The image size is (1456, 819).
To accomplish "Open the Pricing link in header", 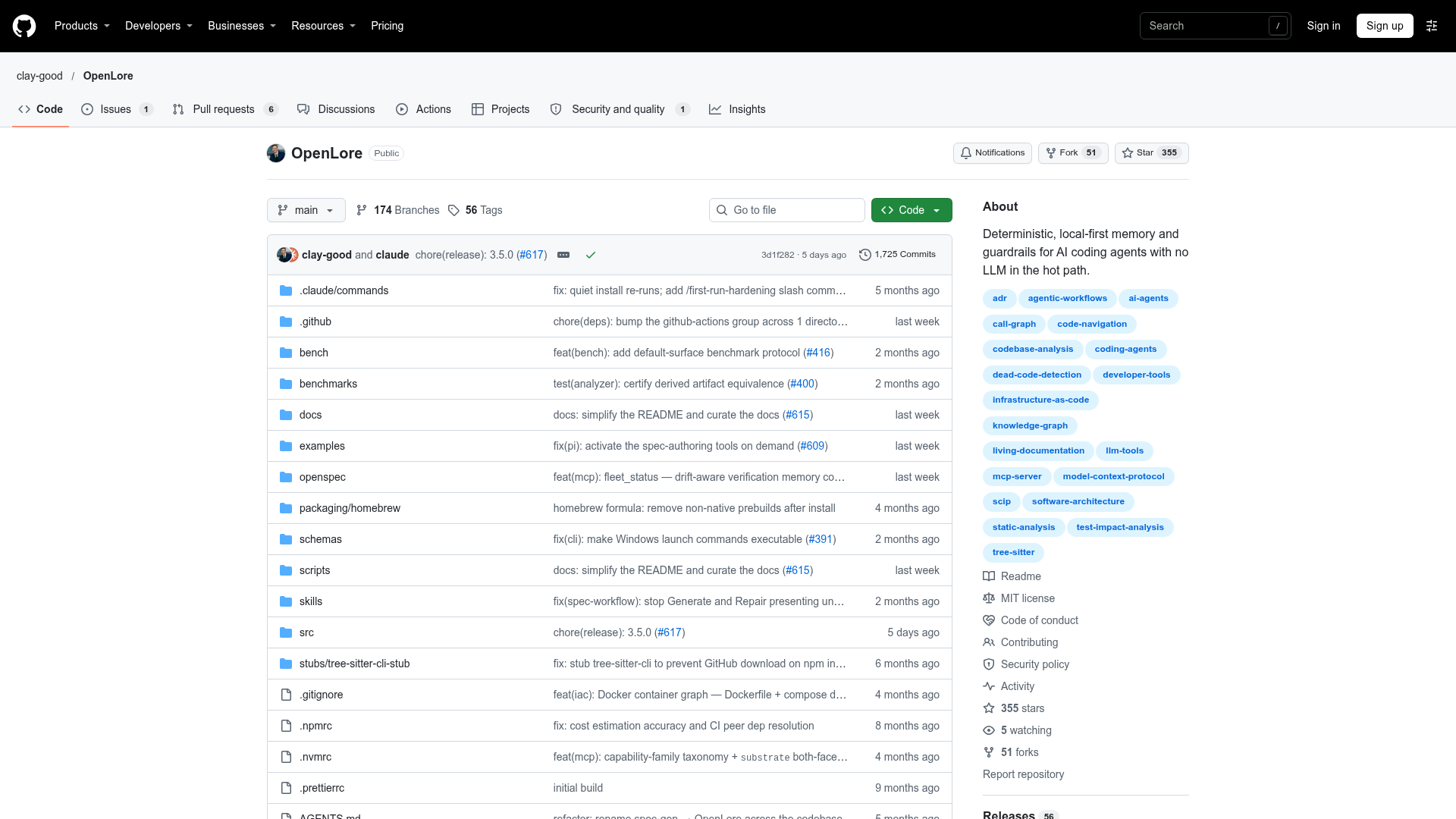I will click(387, 26).
